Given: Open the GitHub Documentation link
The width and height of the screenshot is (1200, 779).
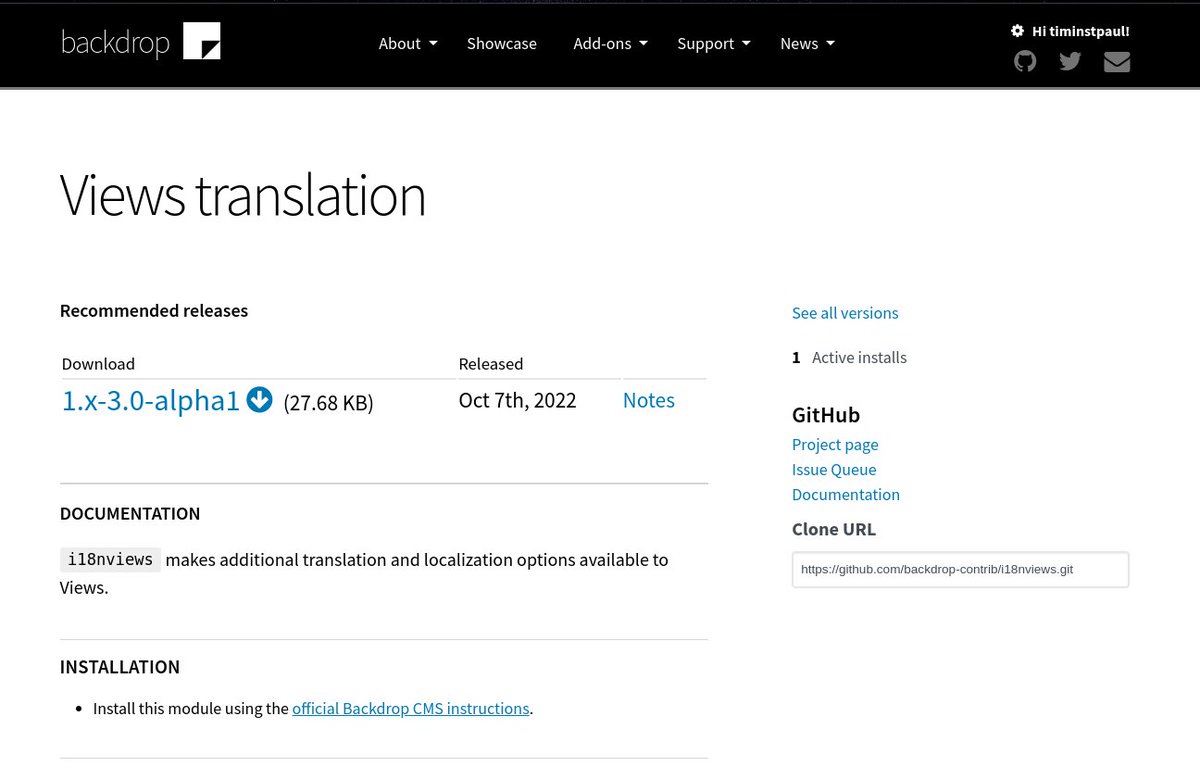Looking at the screenshot, I should click(x=846, y=494).
